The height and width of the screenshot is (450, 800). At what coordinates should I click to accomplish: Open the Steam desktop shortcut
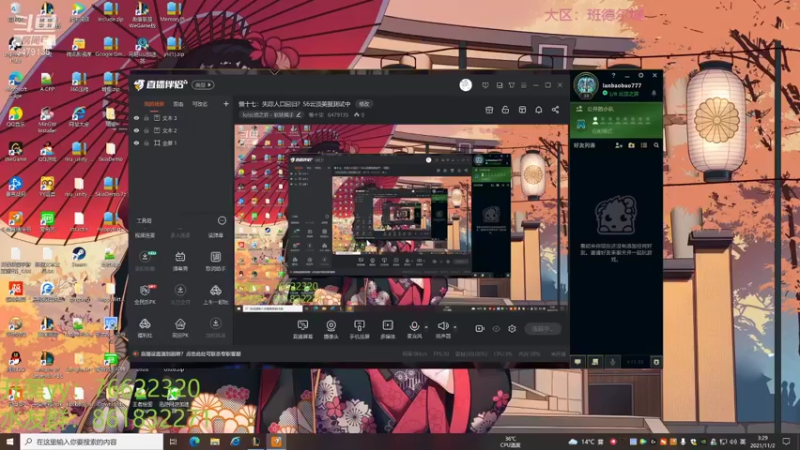click(x=78, y=256)
